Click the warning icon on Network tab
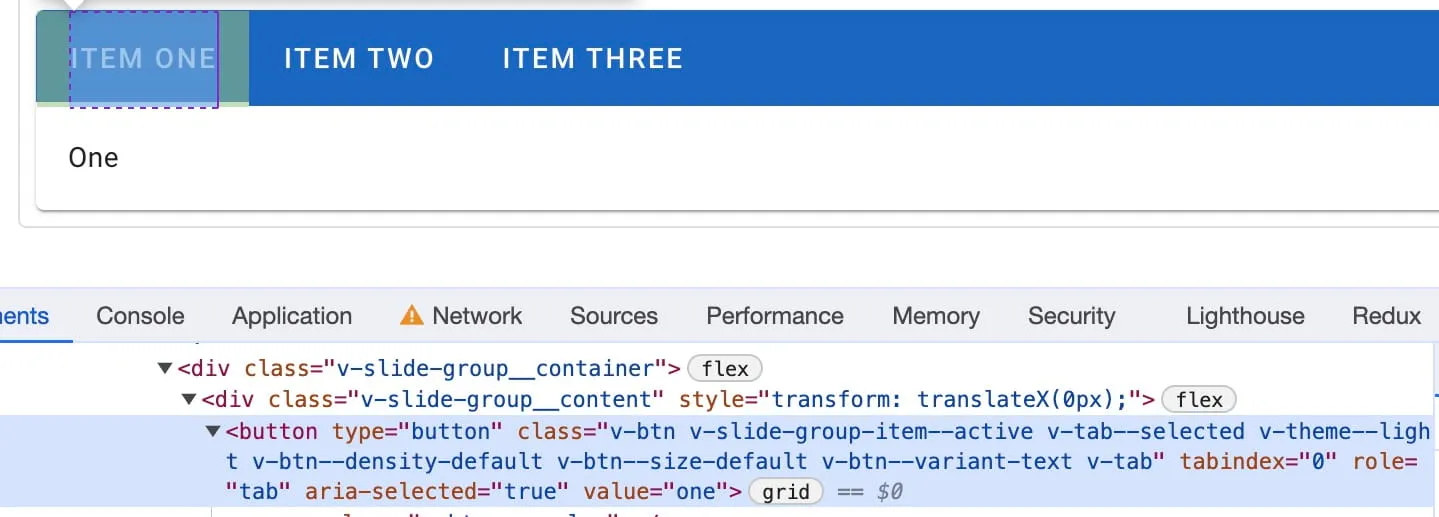 coord(411,316)
